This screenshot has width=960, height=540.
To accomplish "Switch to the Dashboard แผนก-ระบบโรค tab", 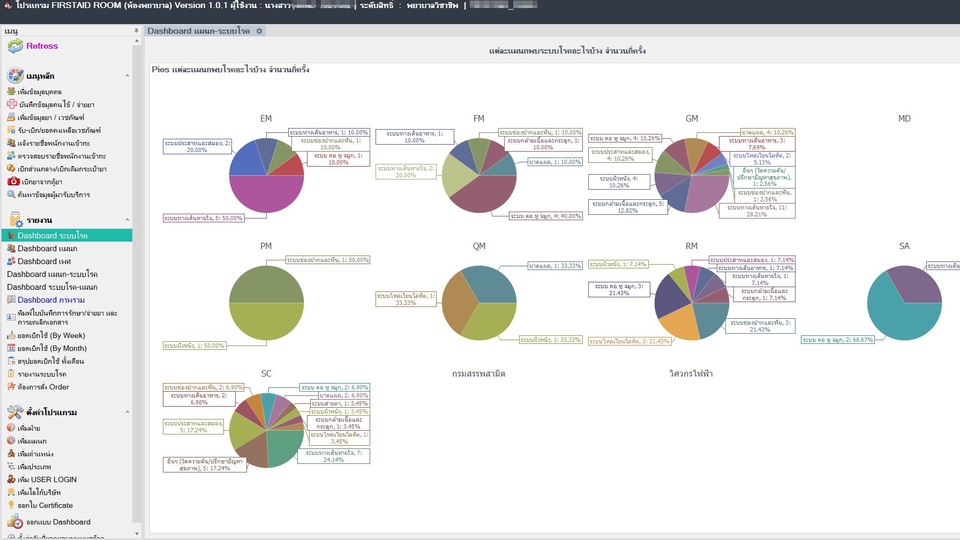I will point(199,31).
